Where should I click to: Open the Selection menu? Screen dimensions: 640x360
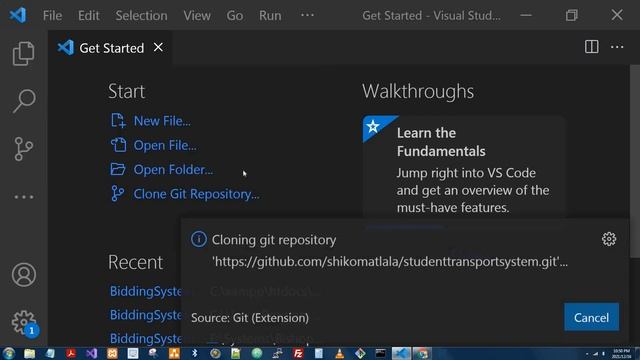click(141, 16)
